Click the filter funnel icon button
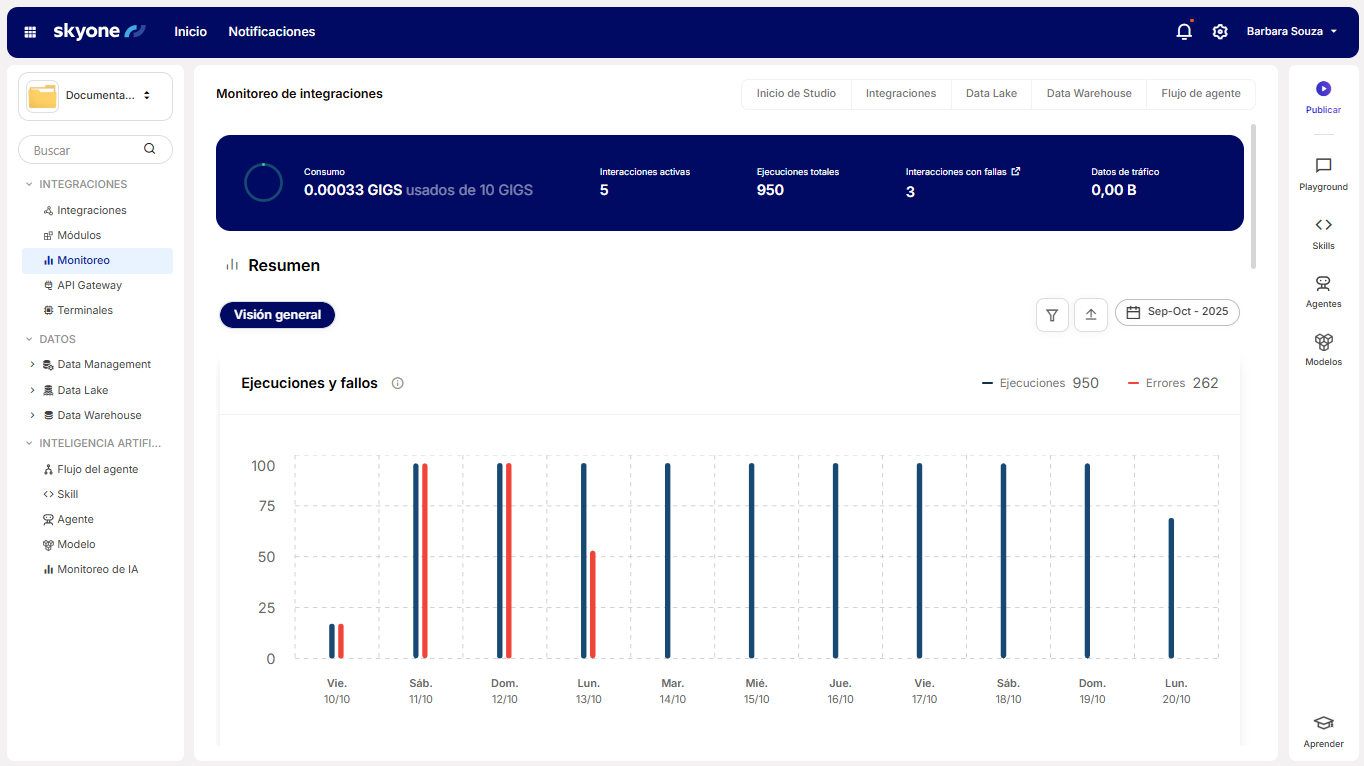The image size is (1364, 766). pyautogui.click(x=1052, y=315)
